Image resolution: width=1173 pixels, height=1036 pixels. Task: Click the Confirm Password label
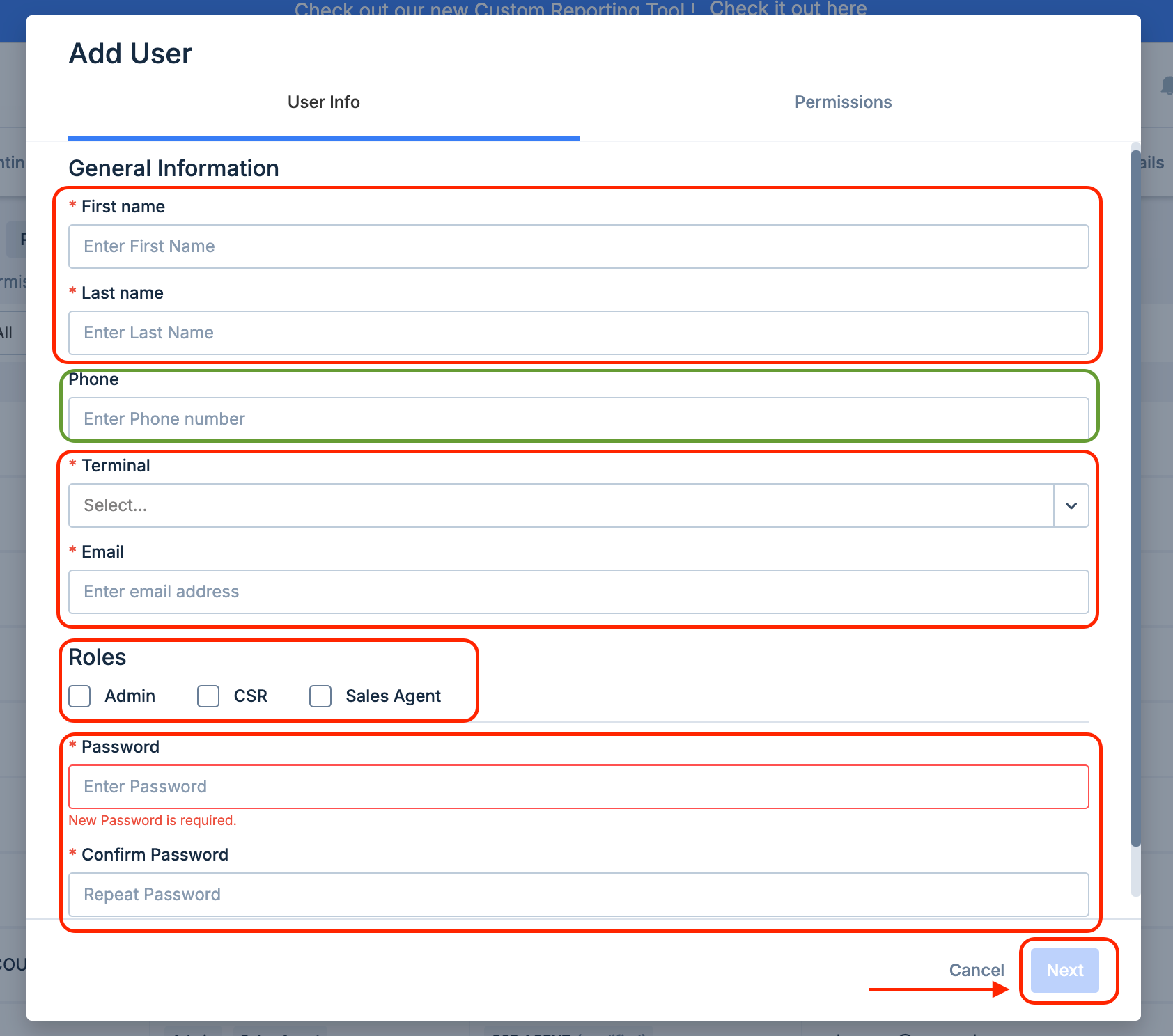click(155, 855)
